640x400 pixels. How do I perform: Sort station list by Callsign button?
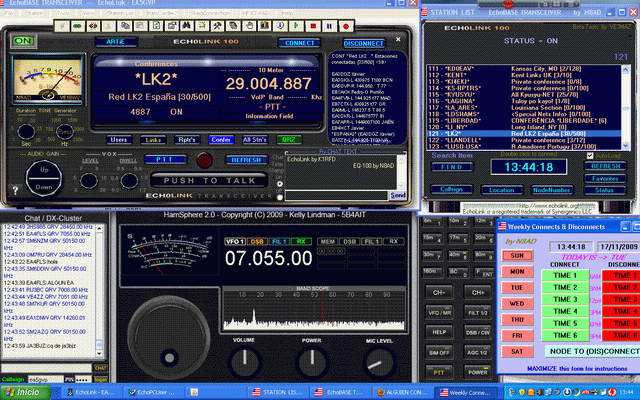point(451,189)
